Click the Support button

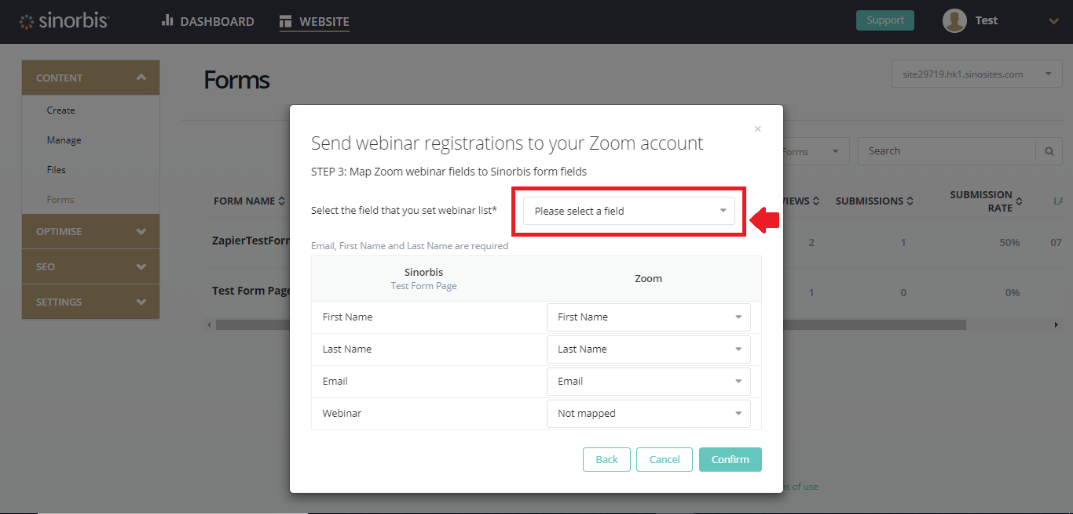coord(885,21)
